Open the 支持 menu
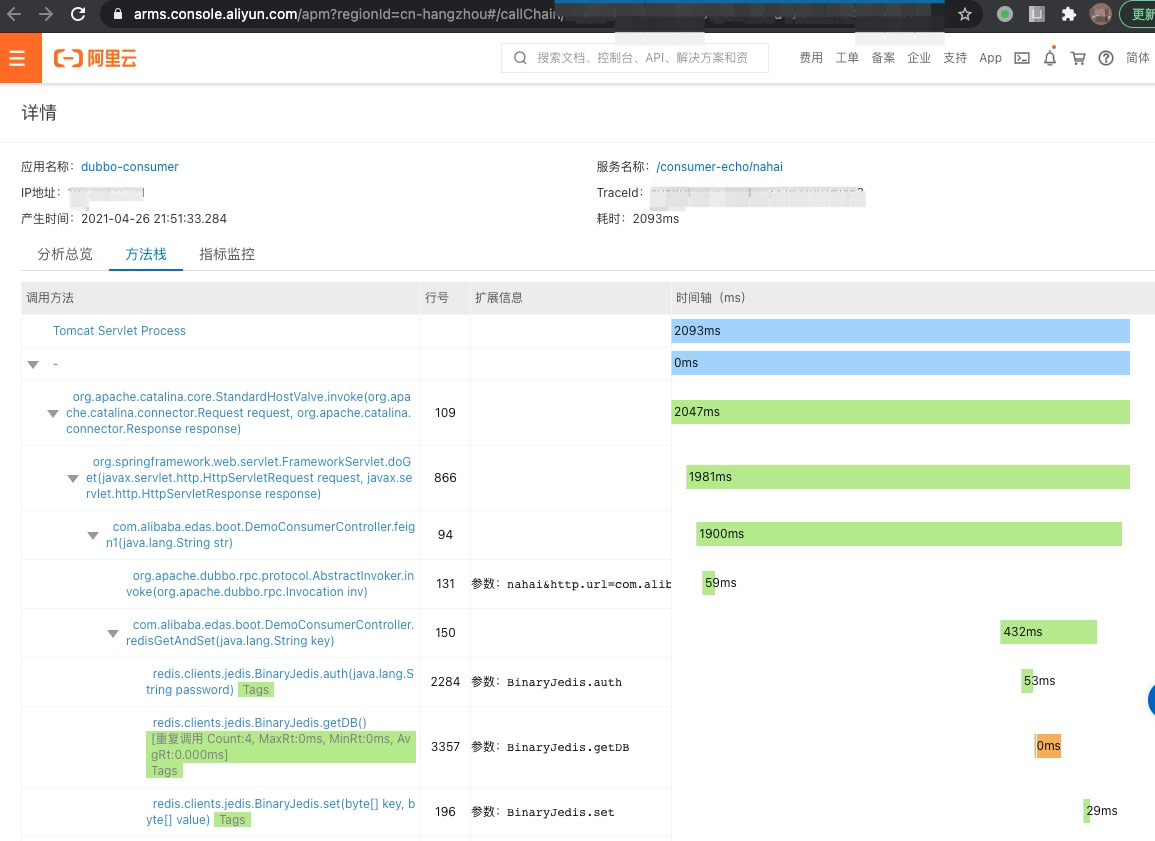 point(955,58)
